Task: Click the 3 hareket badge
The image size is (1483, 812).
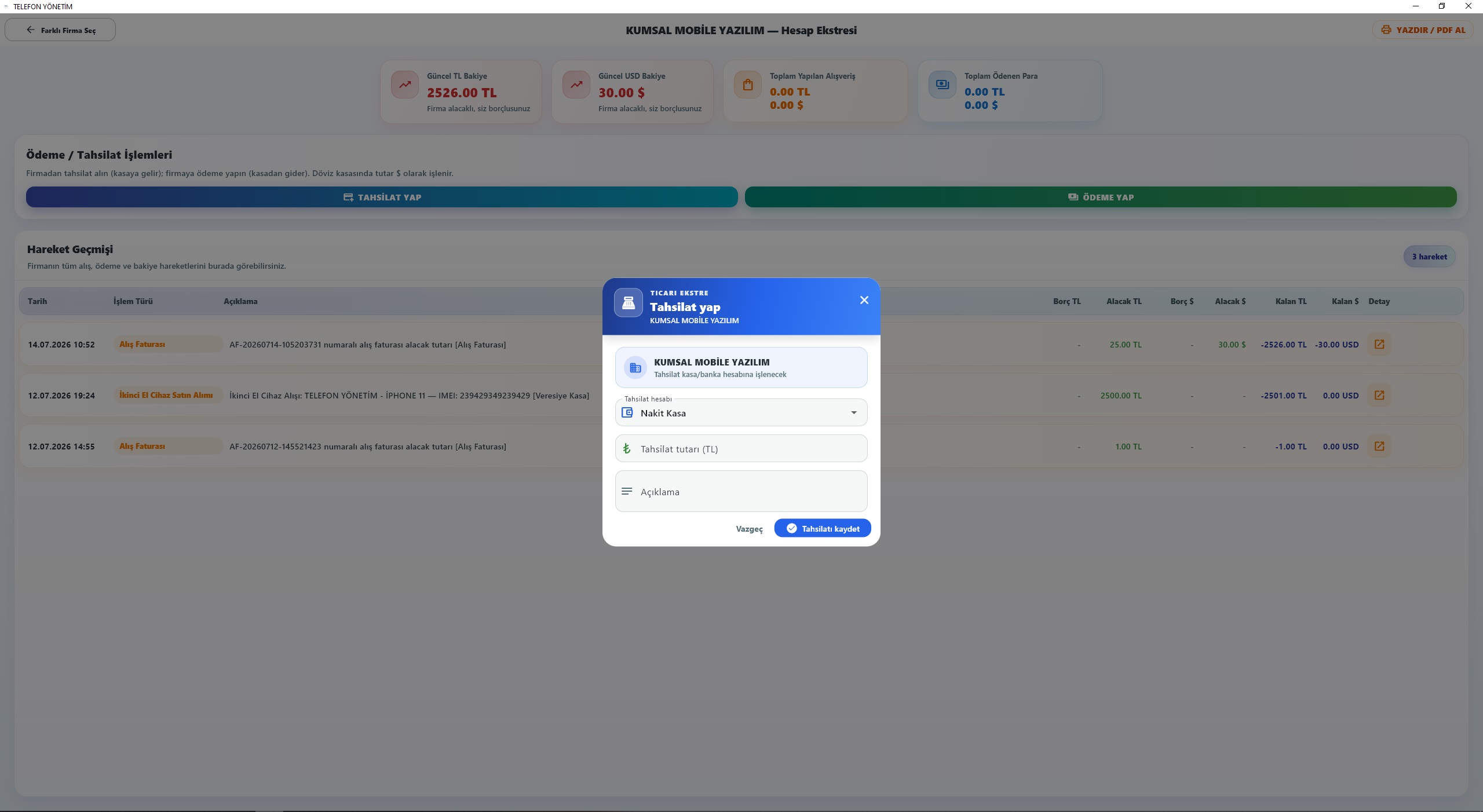Action: (1429, 257)
